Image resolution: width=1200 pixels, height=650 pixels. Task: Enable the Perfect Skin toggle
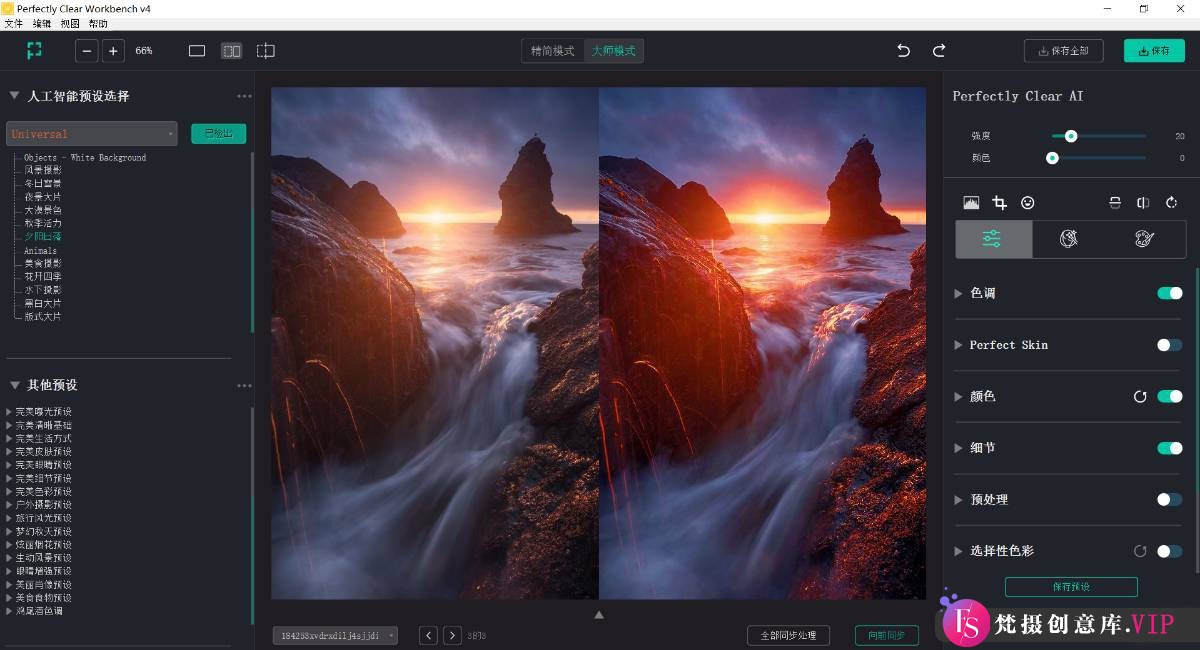point(1169,345)
